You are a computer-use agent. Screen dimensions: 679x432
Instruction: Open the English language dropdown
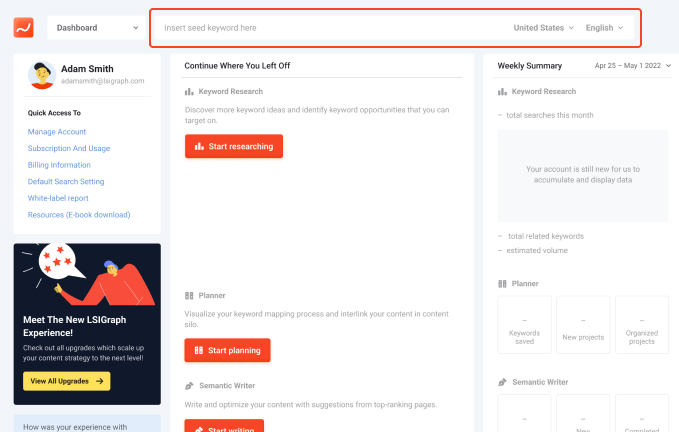pyautogui.click(x=604, y=28)
